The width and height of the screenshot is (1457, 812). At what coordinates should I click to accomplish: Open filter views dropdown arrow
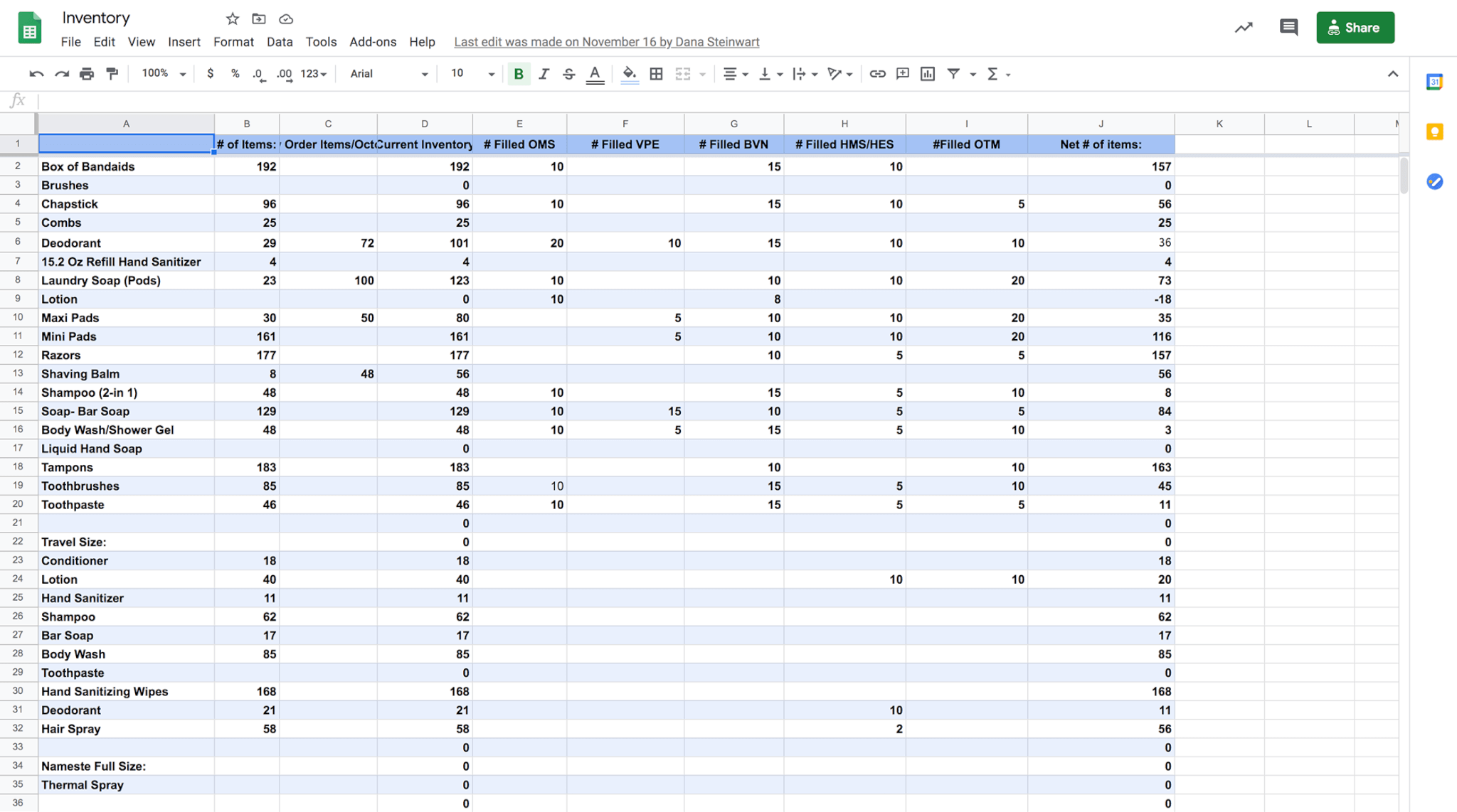pos(973,75)
